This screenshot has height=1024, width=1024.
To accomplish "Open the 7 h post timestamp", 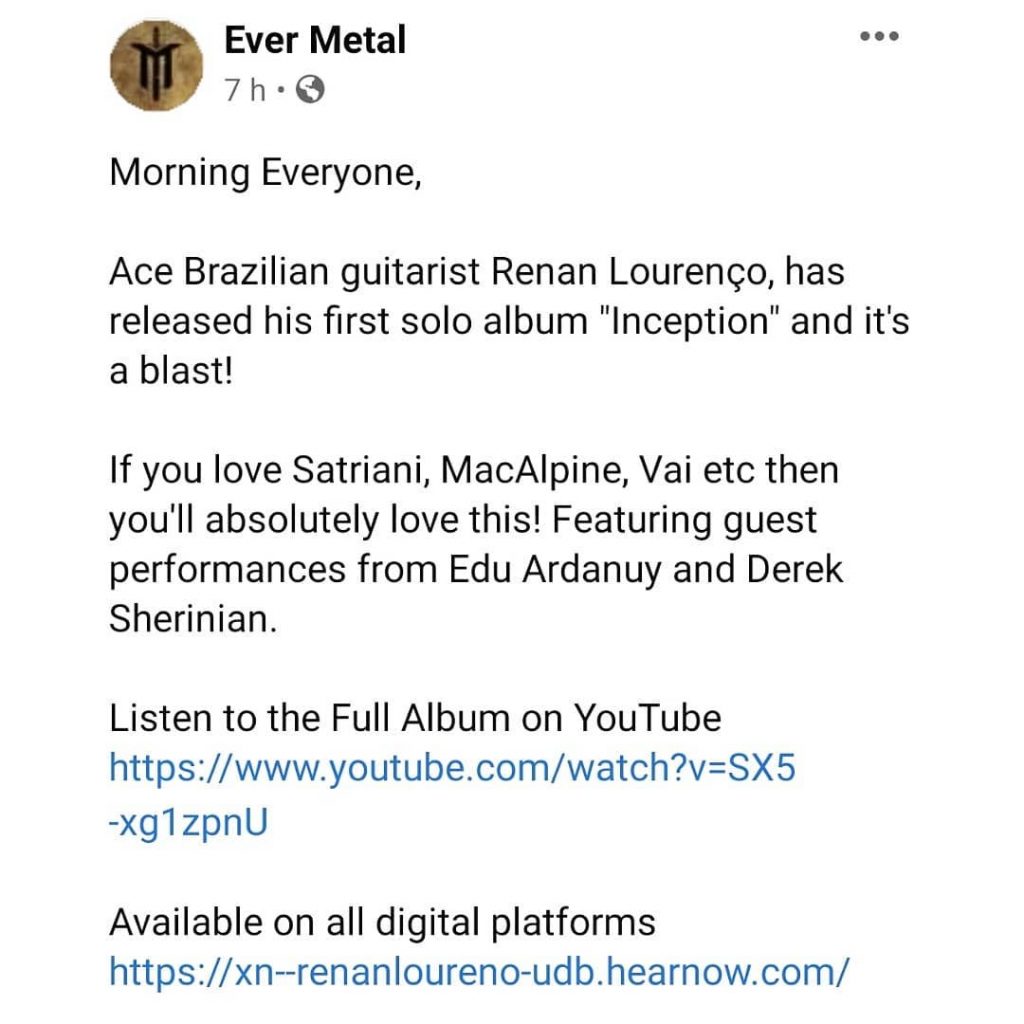I will (x=245, y=90).
